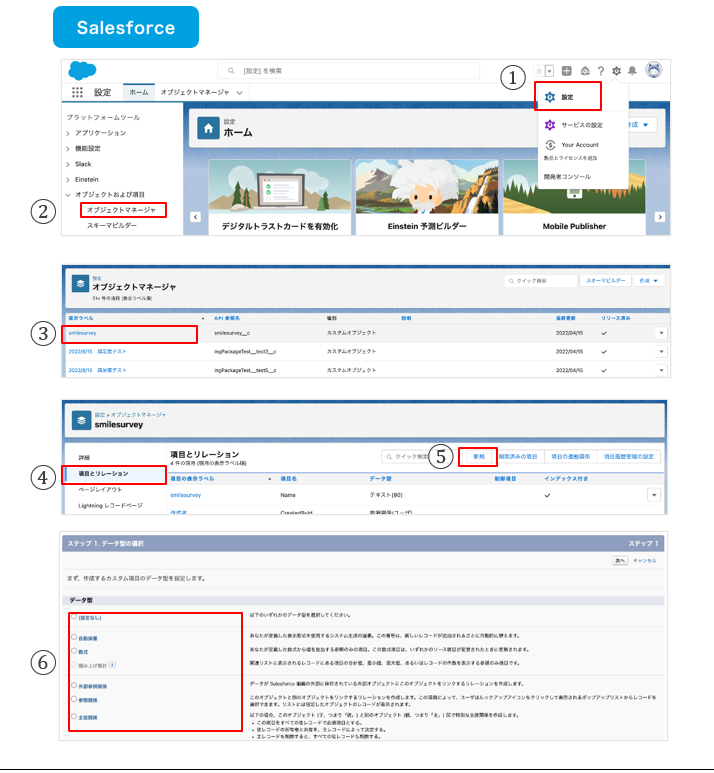Switch to the オブジェクトマネージャ tab
Screen dimensions: 714x773
coord(195,92)
